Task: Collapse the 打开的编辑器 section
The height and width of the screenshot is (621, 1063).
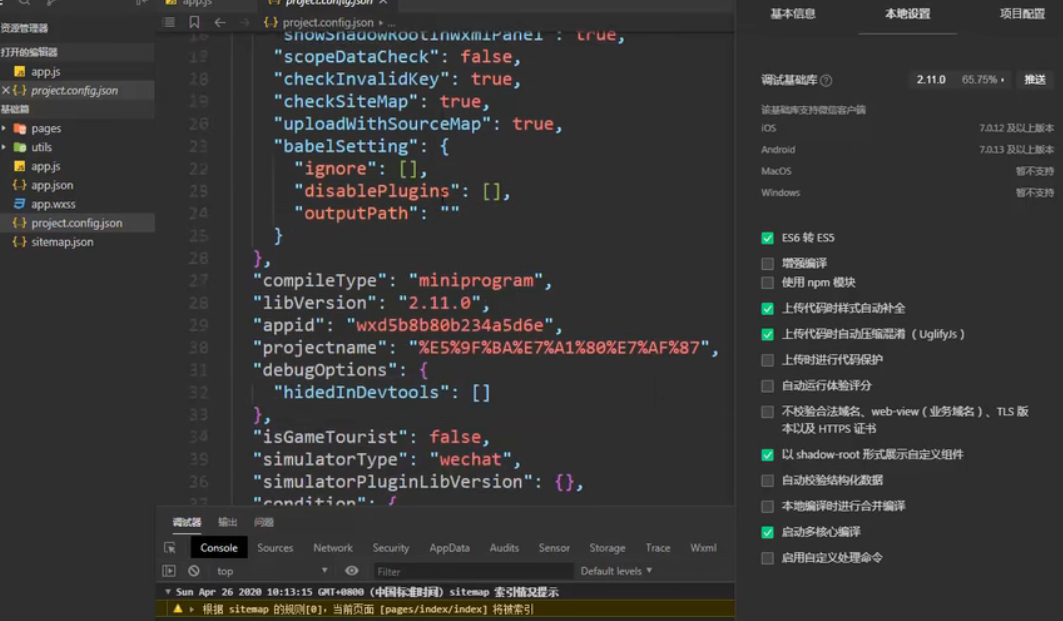Action: pyautogui.click(x=29, y=52)
